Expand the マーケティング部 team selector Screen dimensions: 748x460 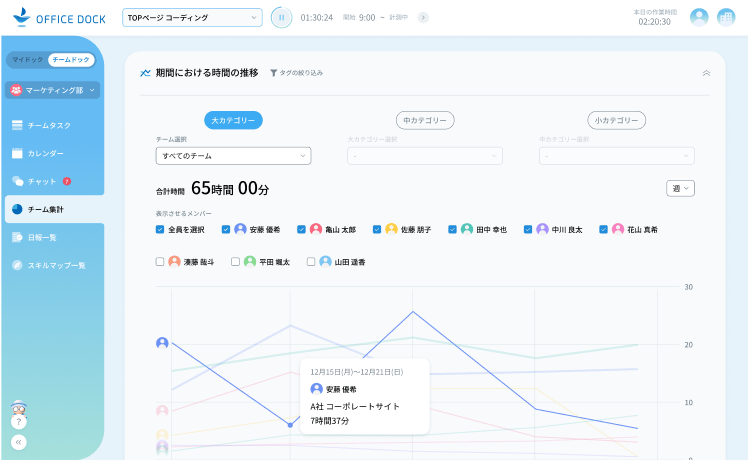[52, 90]
